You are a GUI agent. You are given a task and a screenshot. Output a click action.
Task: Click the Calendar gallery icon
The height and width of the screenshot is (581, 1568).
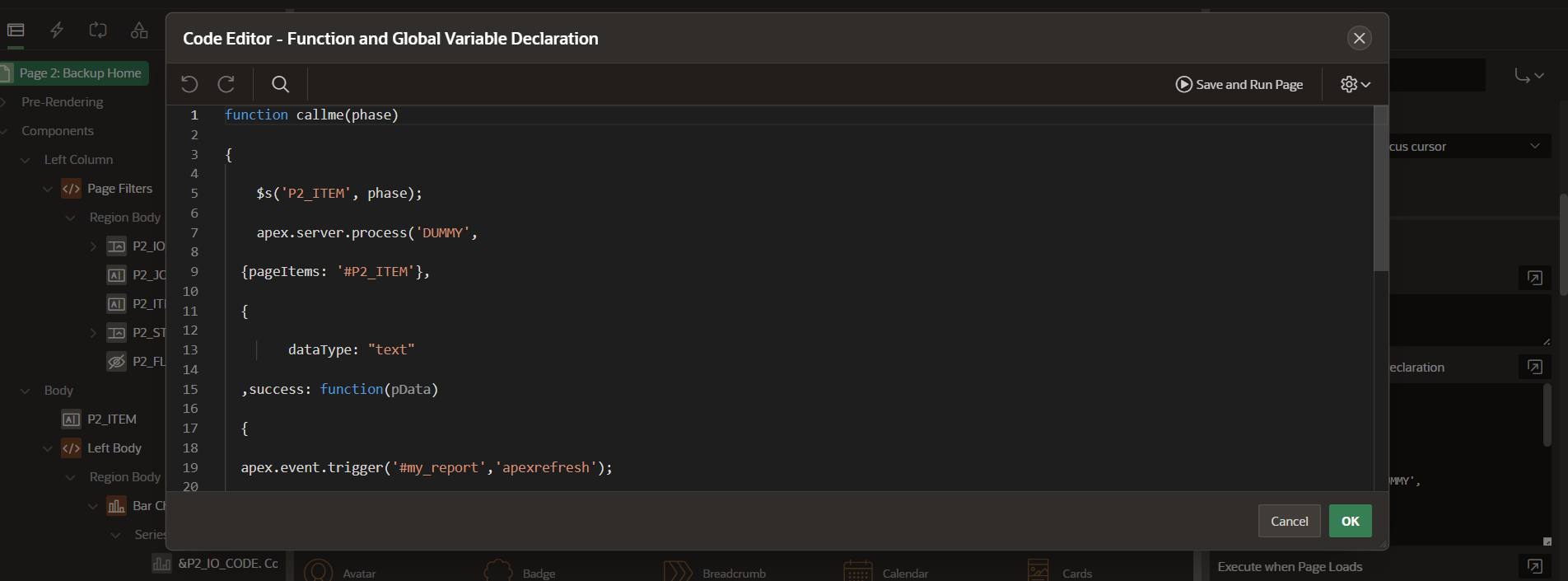(x=858, y=571)
